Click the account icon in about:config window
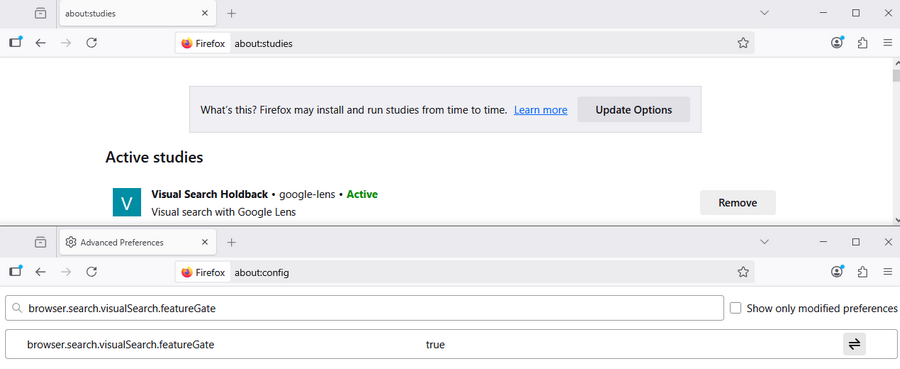 point(837,272)
